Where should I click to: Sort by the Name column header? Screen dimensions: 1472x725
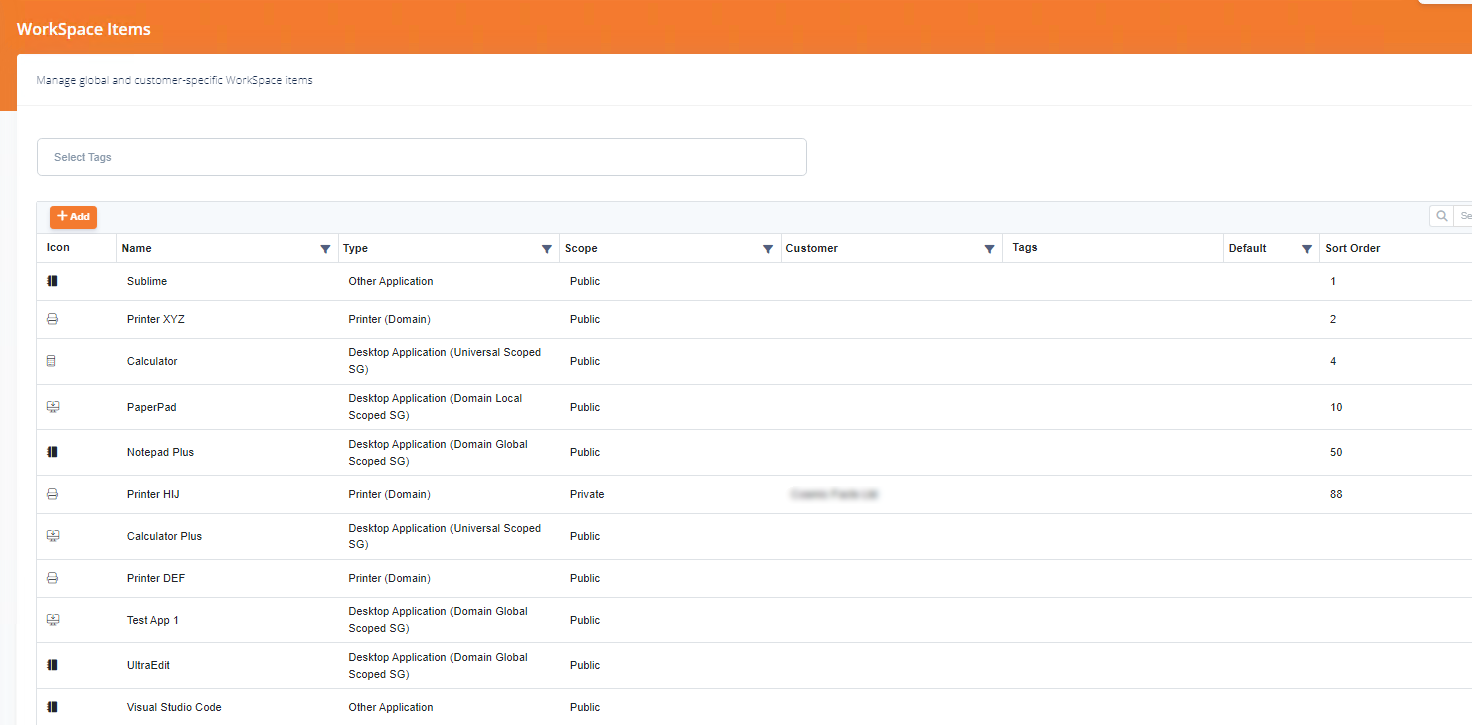coord(137,248)
